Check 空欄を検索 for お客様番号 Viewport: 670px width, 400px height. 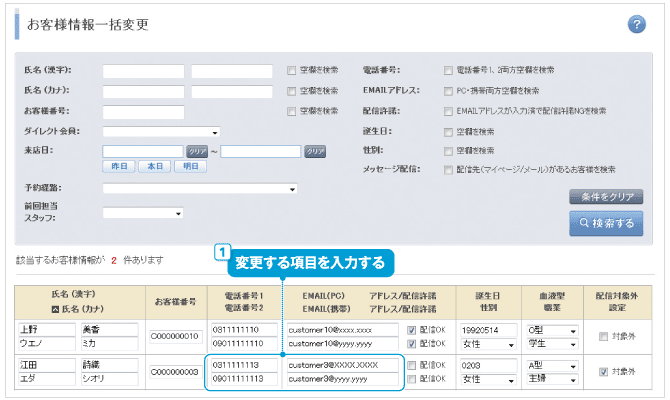click(291, 112)
